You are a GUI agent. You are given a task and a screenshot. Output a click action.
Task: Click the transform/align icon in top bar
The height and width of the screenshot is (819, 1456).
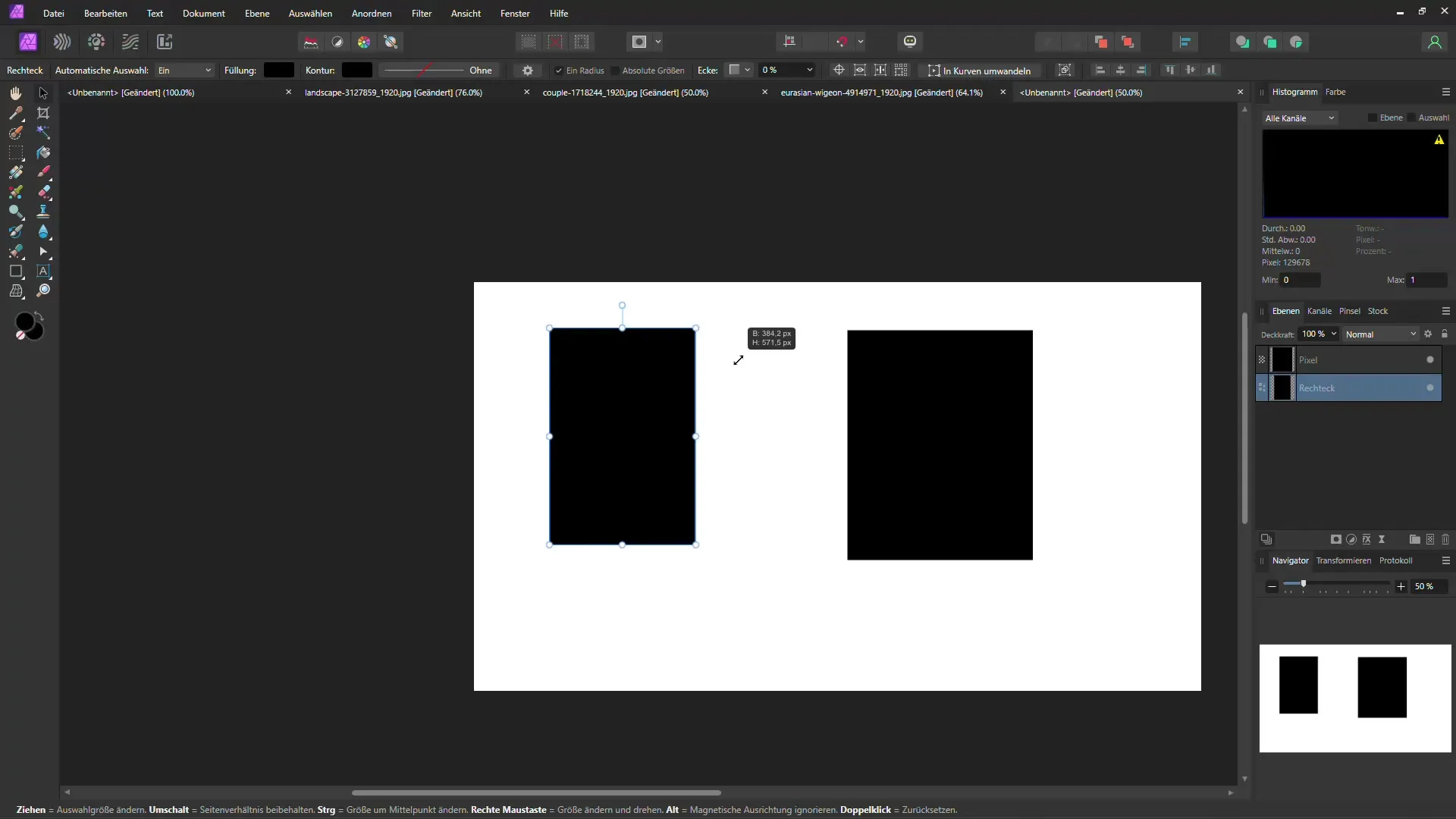1185,41
